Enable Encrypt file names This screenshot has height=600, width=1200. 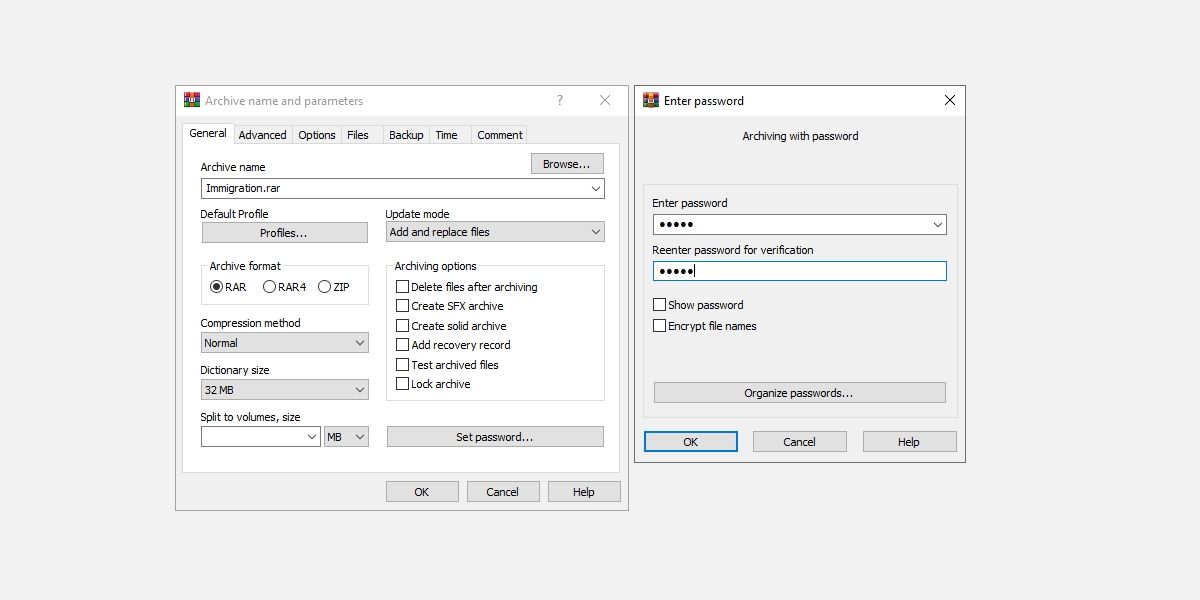[x=659, y=325]
